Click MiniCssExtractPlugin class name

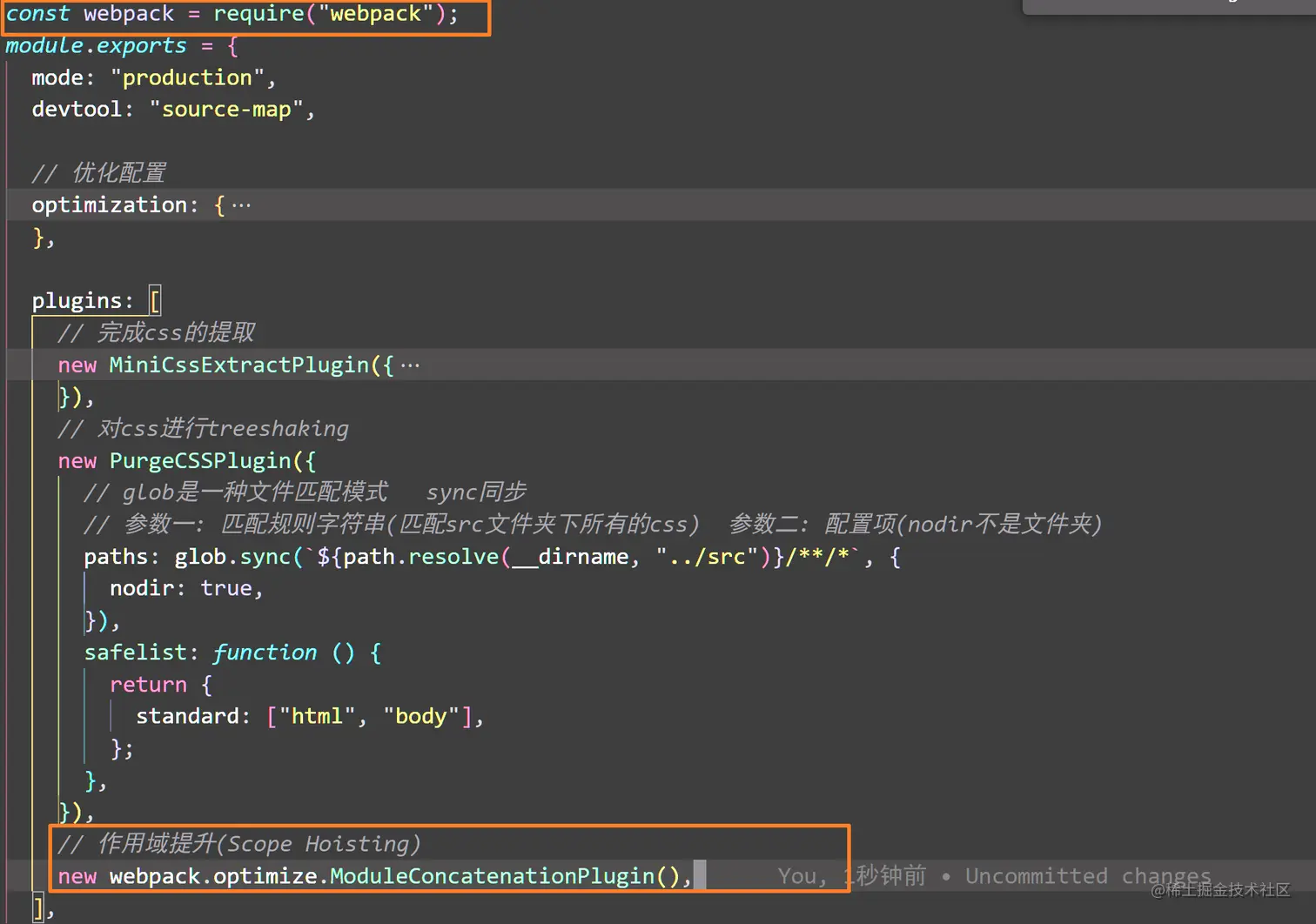[239, 365]
